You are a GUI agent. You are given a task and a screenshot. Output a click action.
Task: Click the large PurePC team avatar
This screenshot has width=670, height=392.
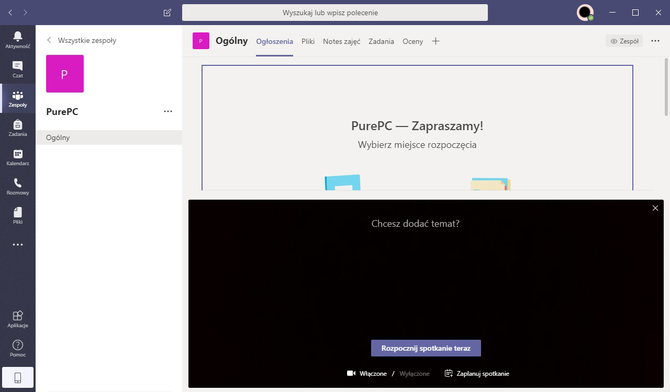(x=65, y=74)
